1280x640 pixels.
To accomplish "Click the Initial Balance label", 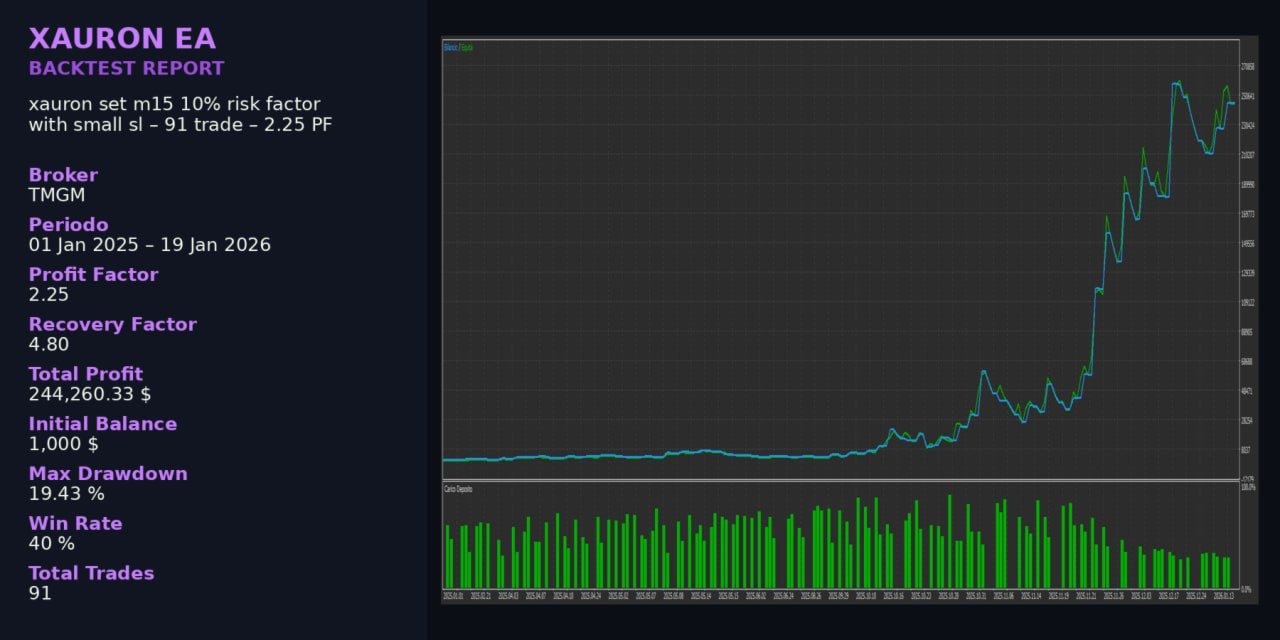I will [x=103, y=424].
